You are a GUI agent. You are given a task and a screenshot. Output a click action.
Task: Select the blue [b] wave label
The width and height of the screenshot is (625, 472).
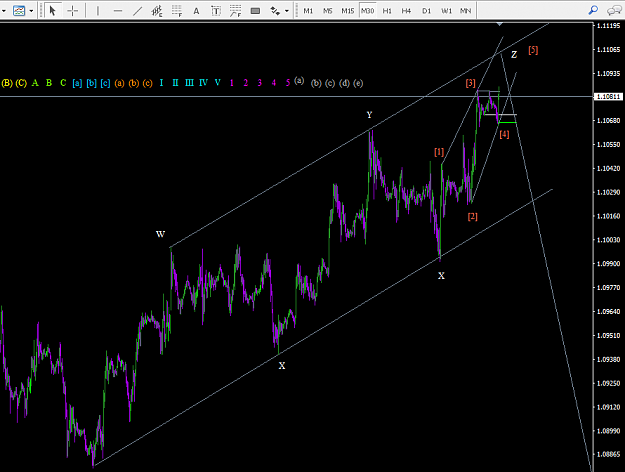tap(92, 83)
